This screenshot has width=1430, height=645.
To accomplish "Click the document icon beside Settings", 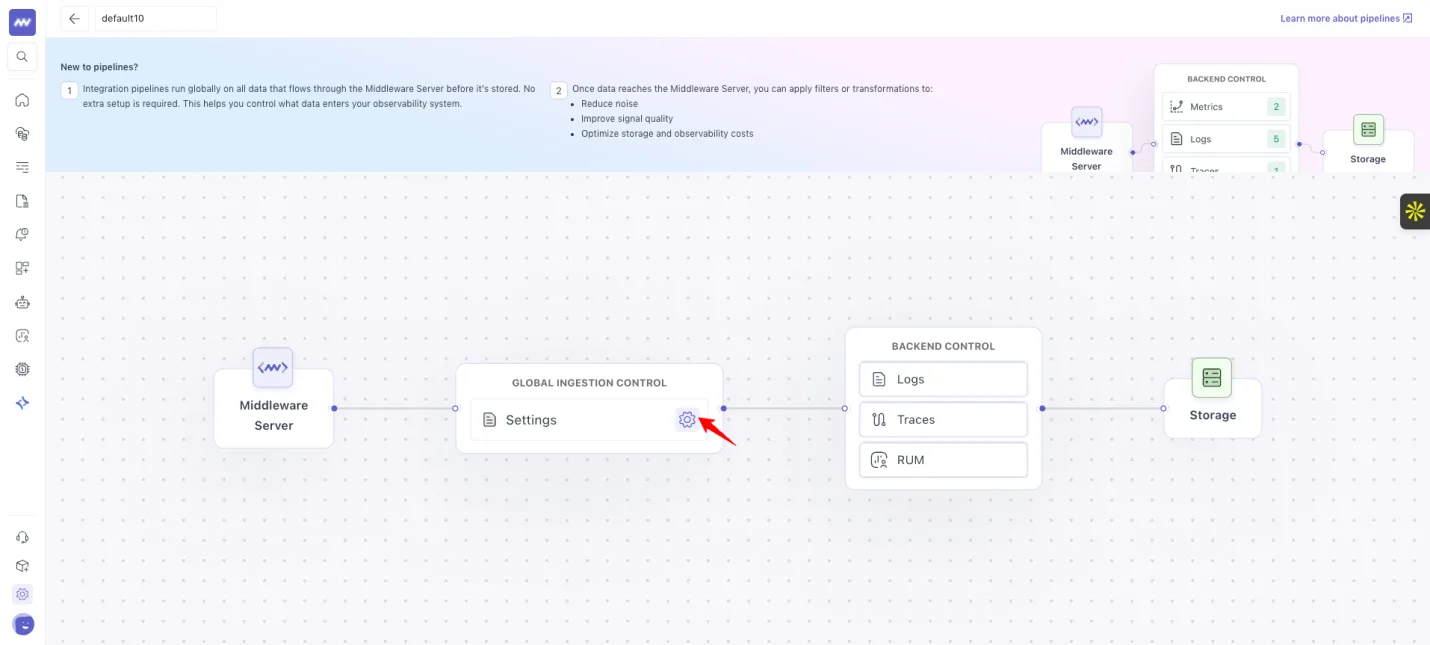I will (489, 420).
